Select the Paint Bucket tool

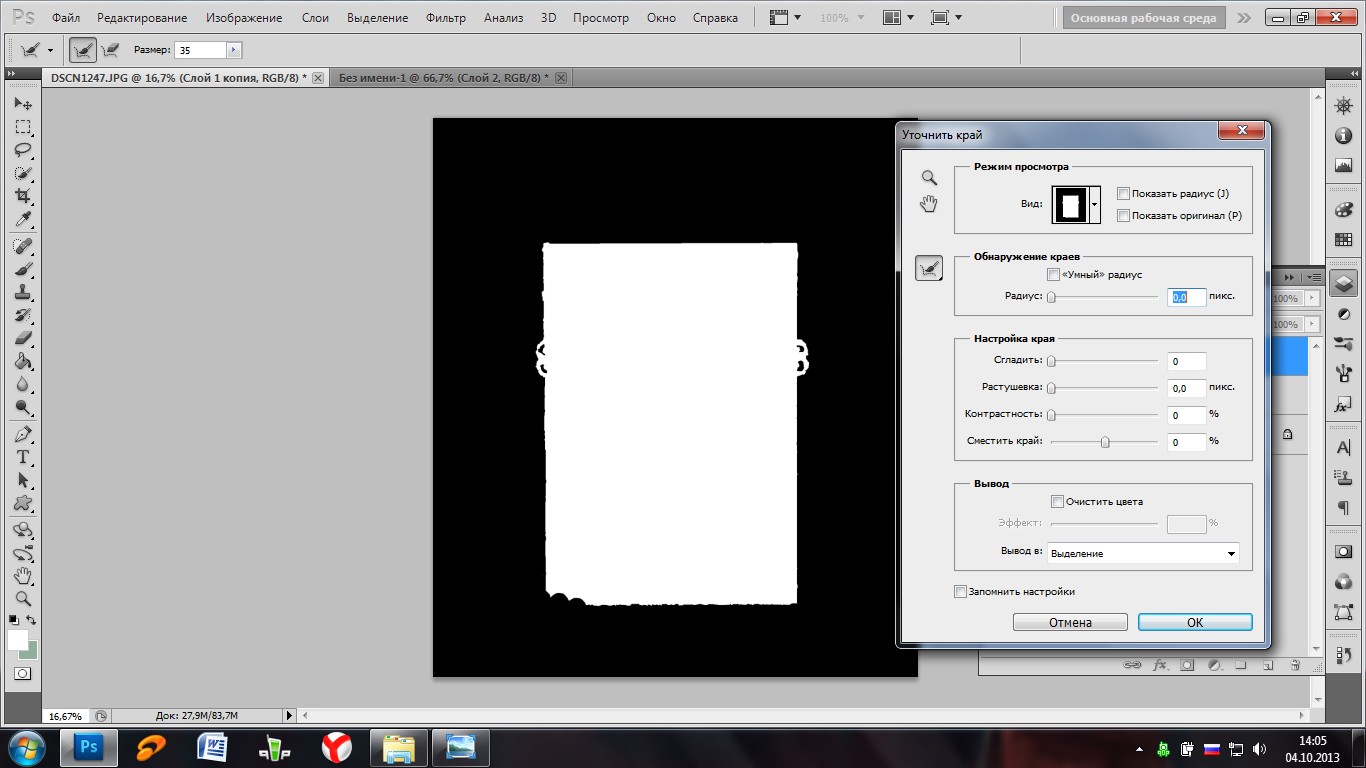tap(23, 361)
